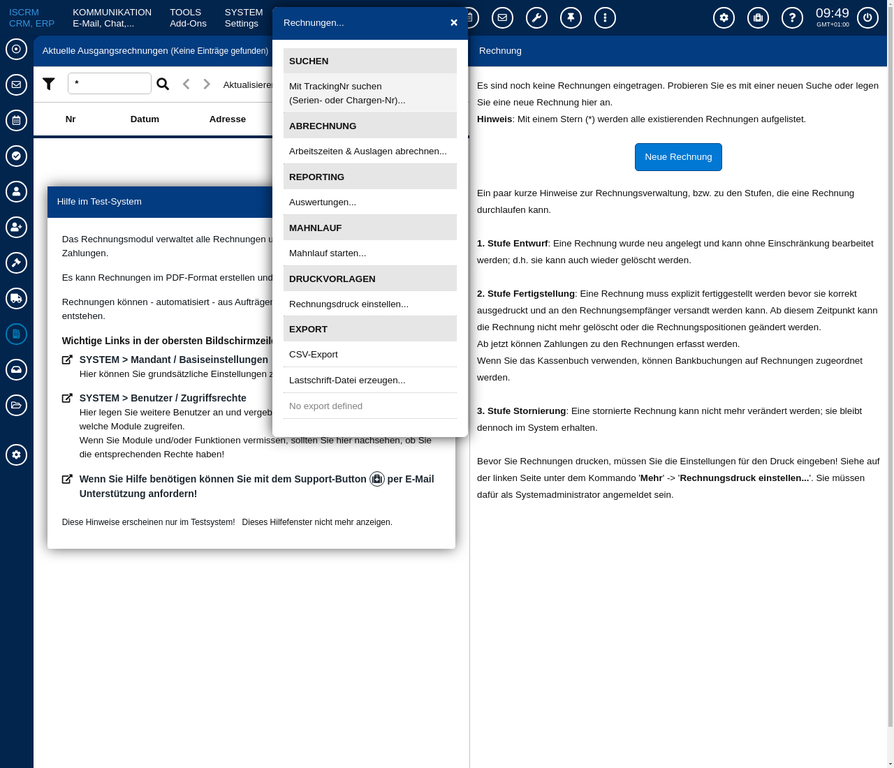Screen dimensions: 894x768
Task: Go to the next page arrow
Action: pos(207,84)
